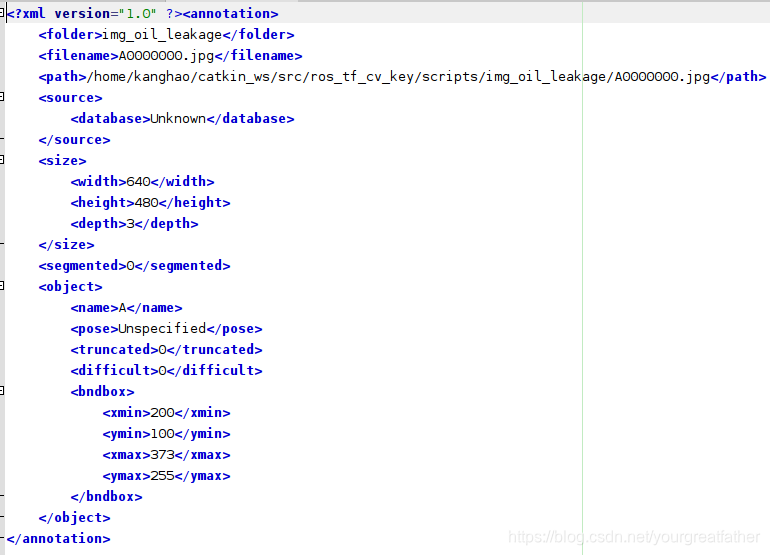
Task: Click the closing </source> tag
Action: [74, 140]
